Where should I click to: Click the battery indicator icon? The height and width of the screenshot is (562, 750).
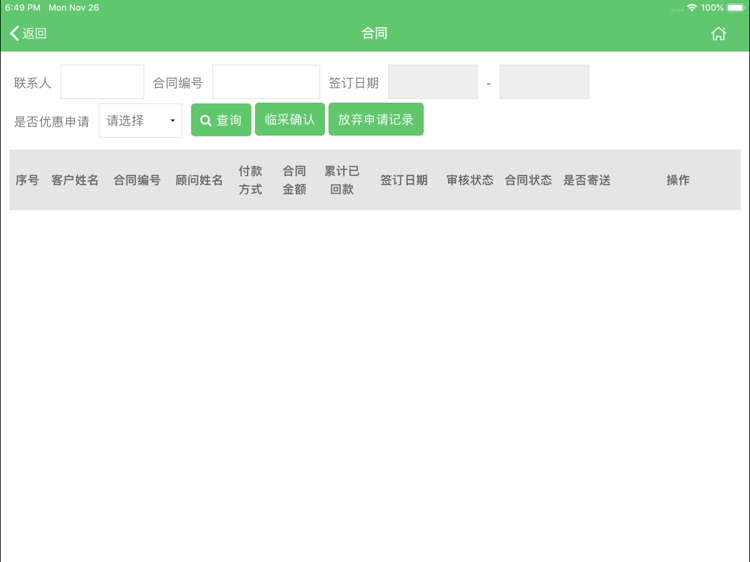pyautogui.click(x=735, y=8)
